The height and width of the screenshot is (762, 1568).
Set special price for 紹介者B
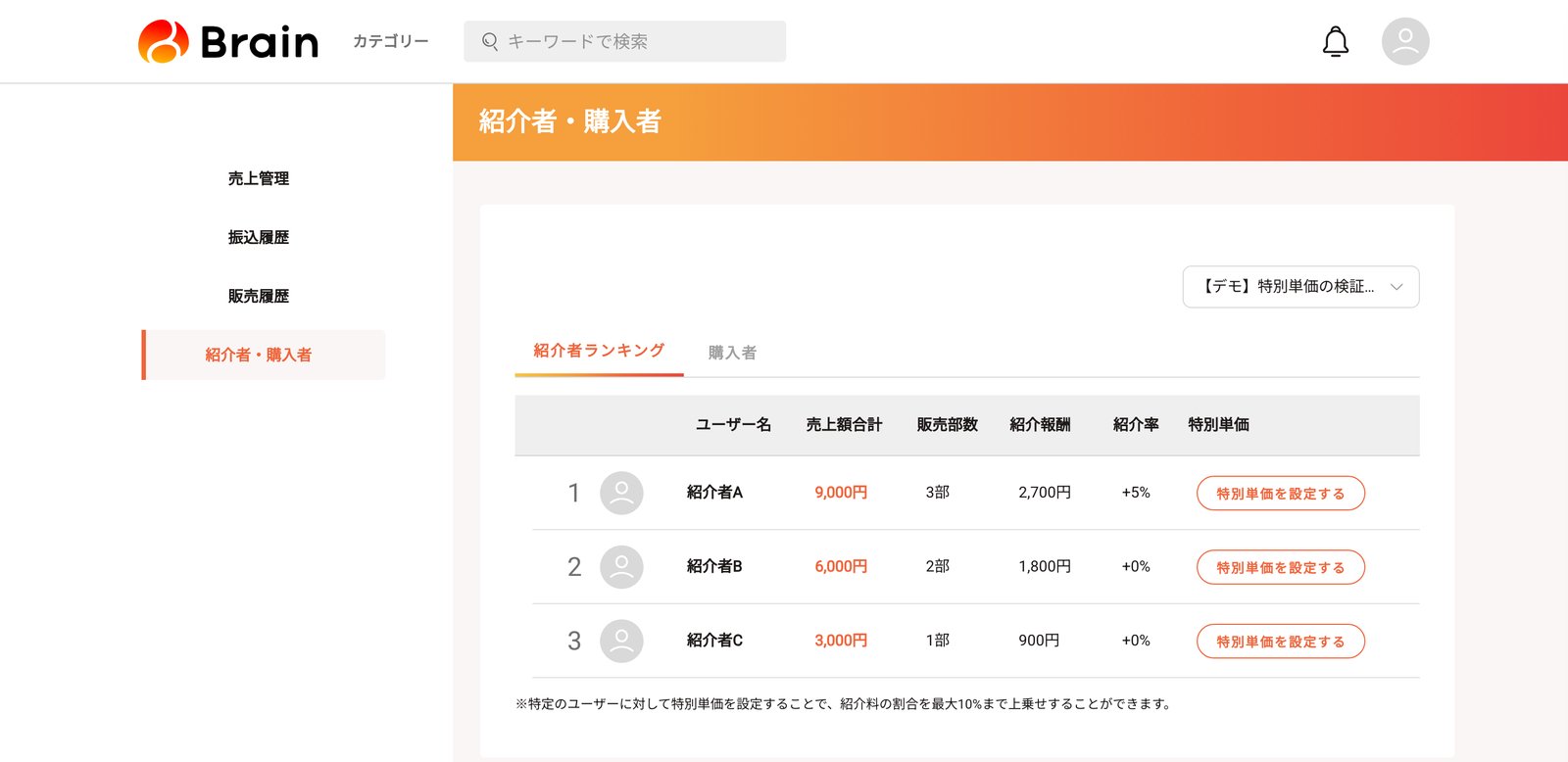point(1281,567)
